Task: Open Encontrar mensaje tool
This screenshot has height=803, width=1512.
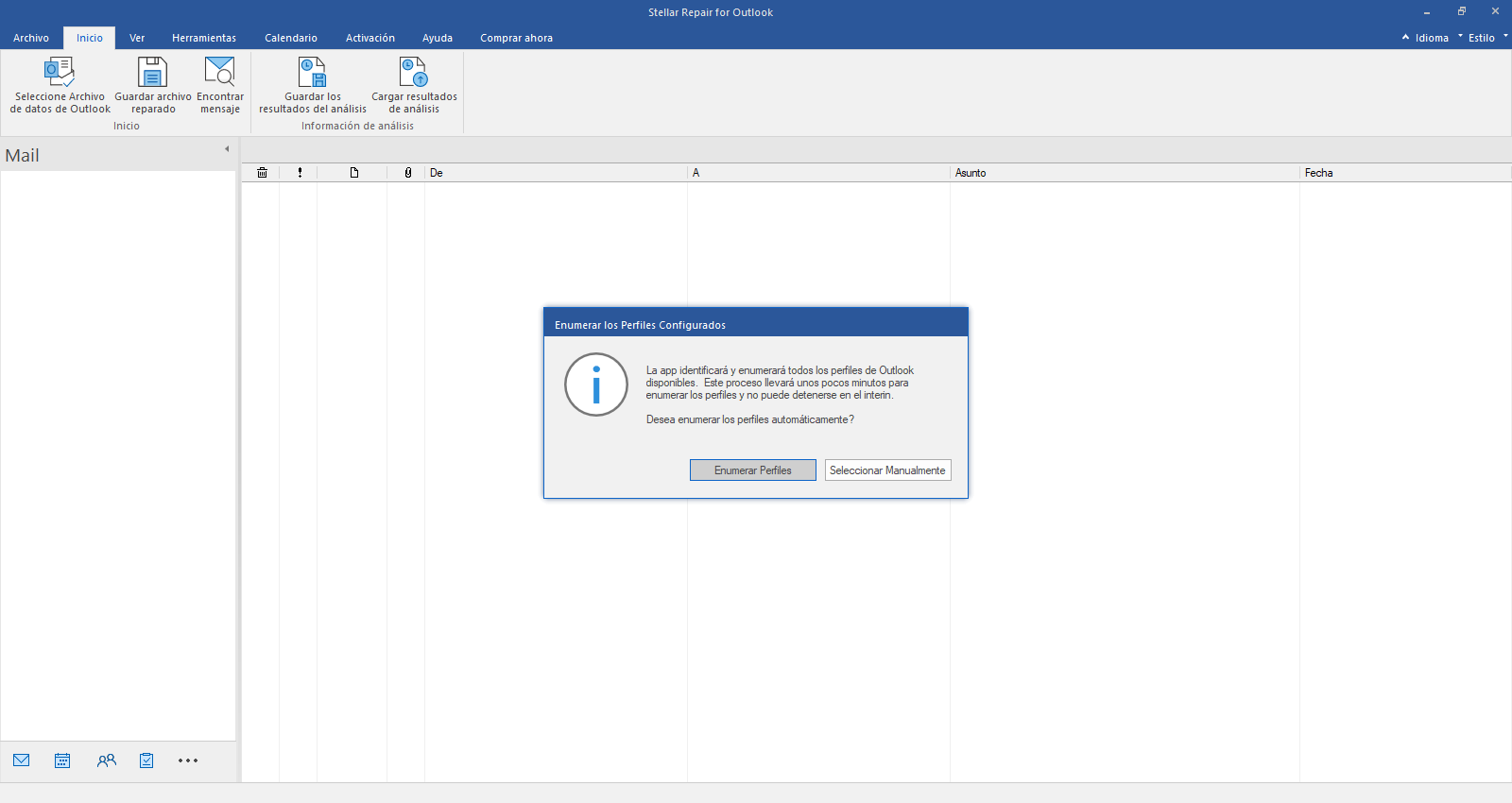Action: pos(220,85)
